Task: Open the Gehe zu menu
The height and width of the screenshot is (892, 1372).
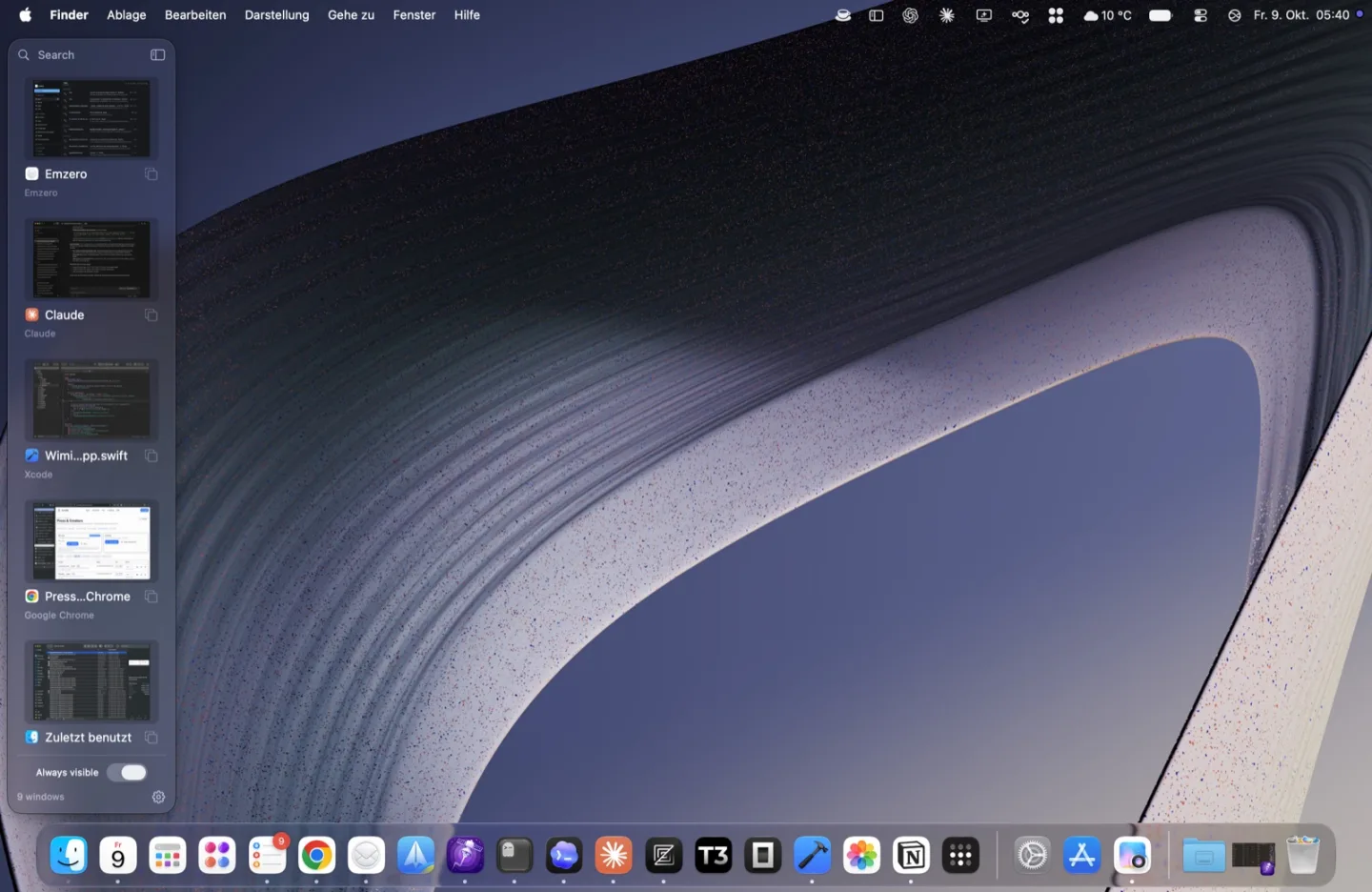Action: coord(351,15)
